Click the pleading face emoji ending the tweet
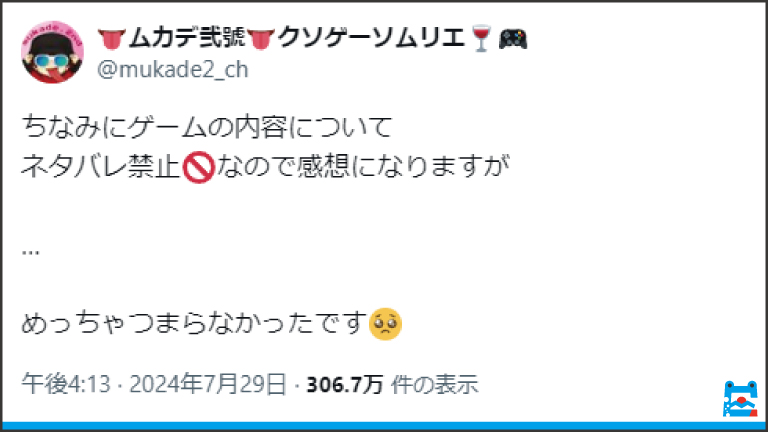Screen dimensions: 768x432 point(385,324)
